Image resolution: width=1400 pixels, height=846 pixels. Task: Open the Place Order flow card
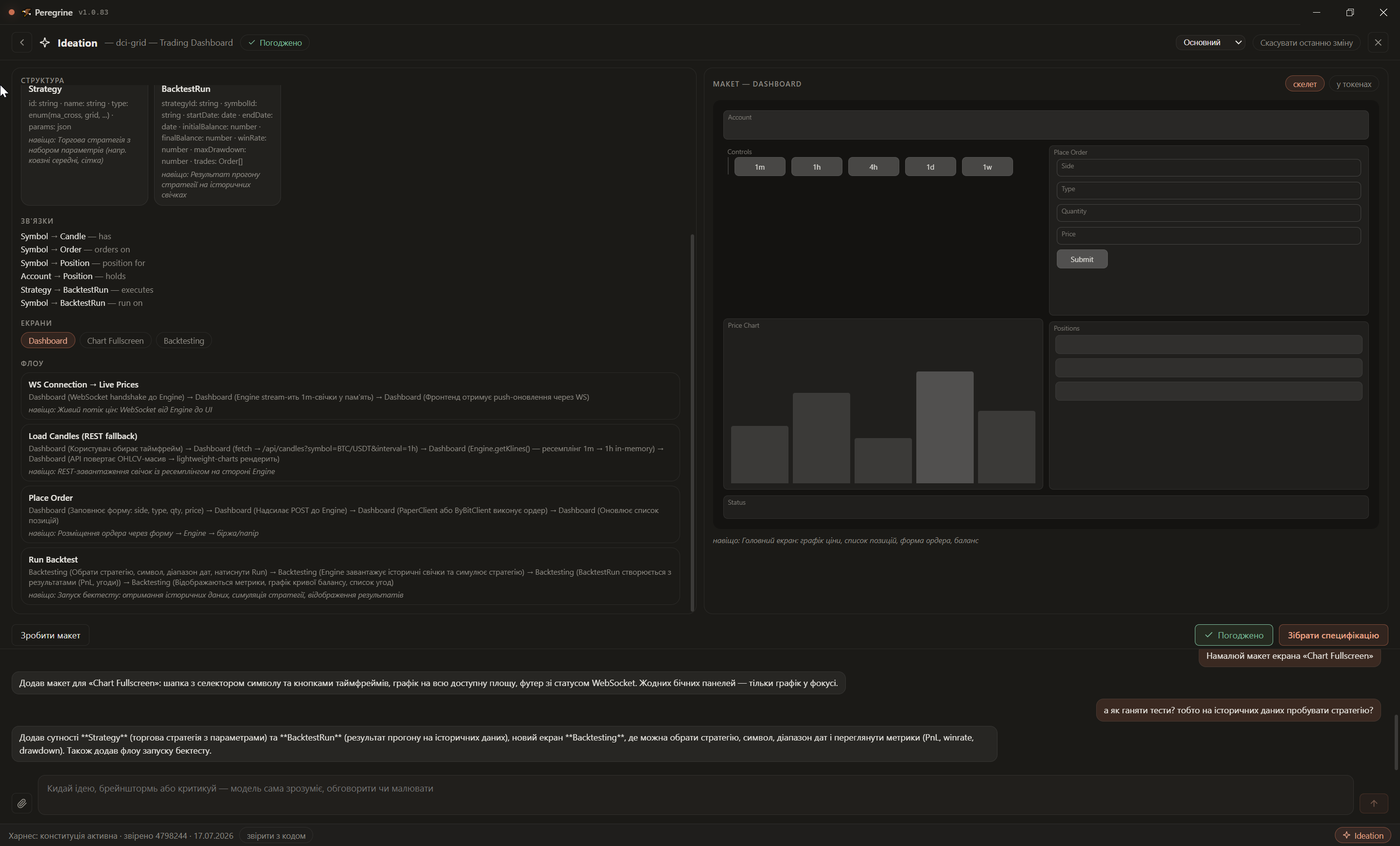350,515
